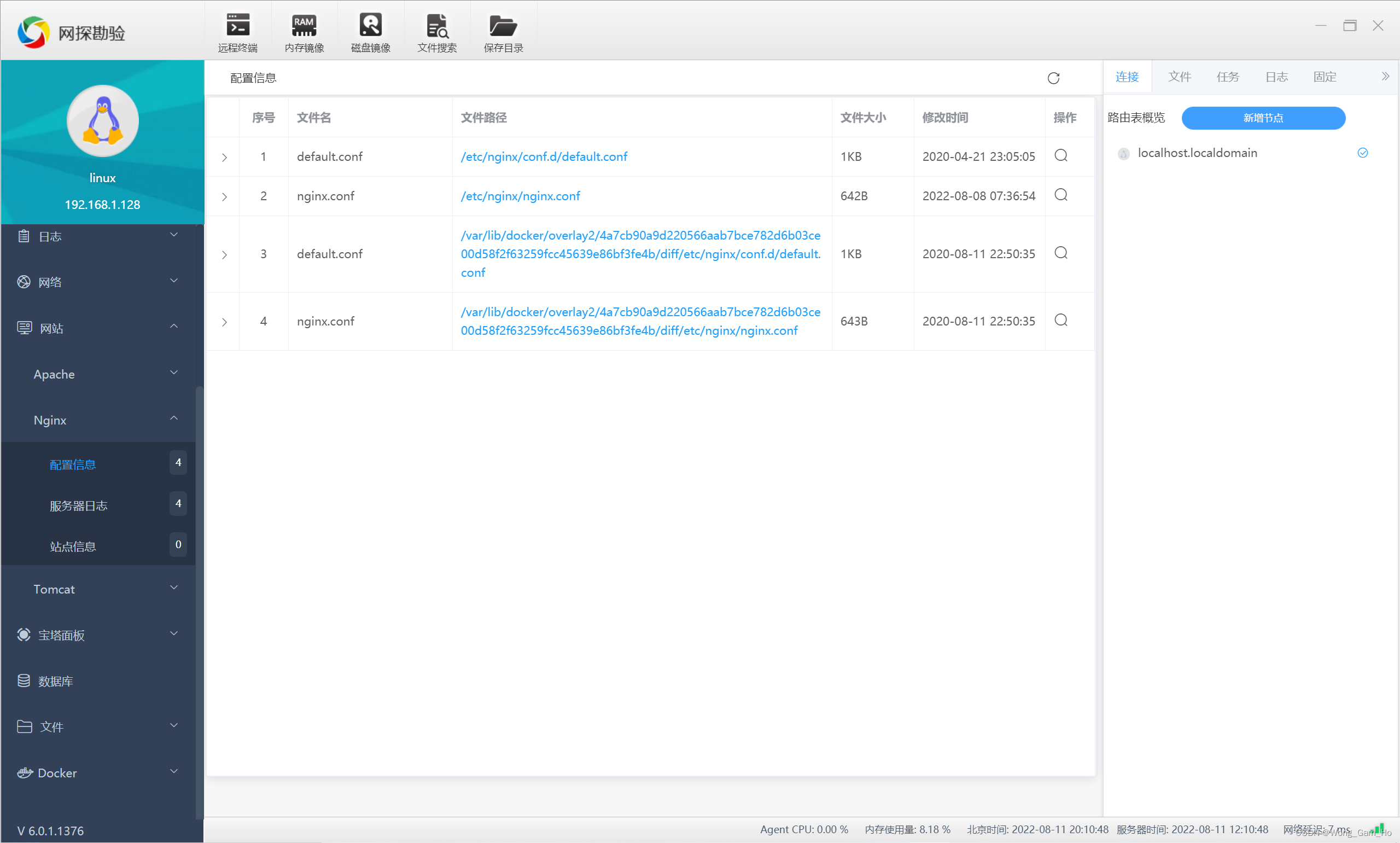Open the 内存镜像 RAM image tool

coord(304,33)
